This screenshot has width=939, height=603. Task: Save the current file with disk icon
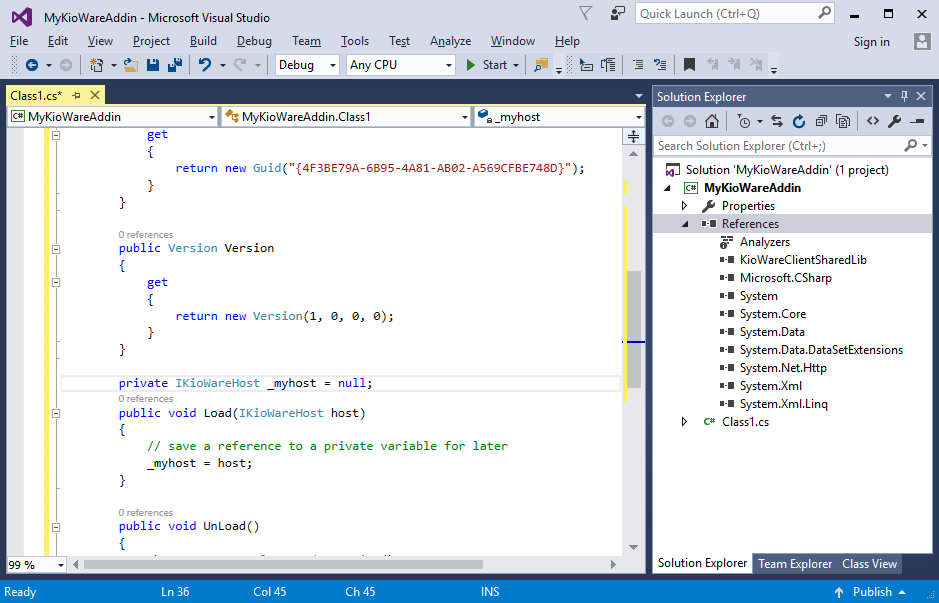pos(153,65)
